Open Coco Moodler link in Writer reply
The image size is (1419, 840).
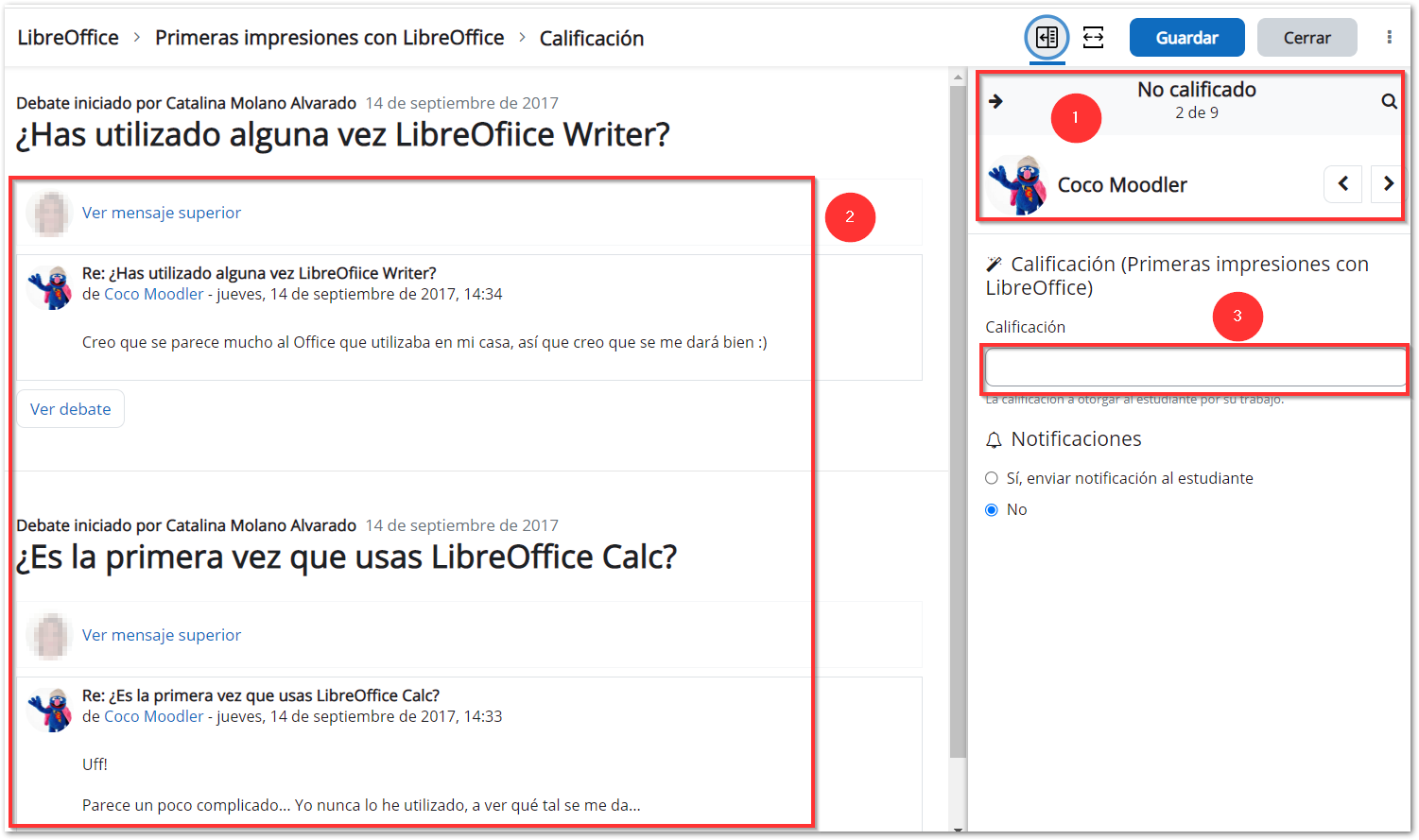(x=154, y=294)
